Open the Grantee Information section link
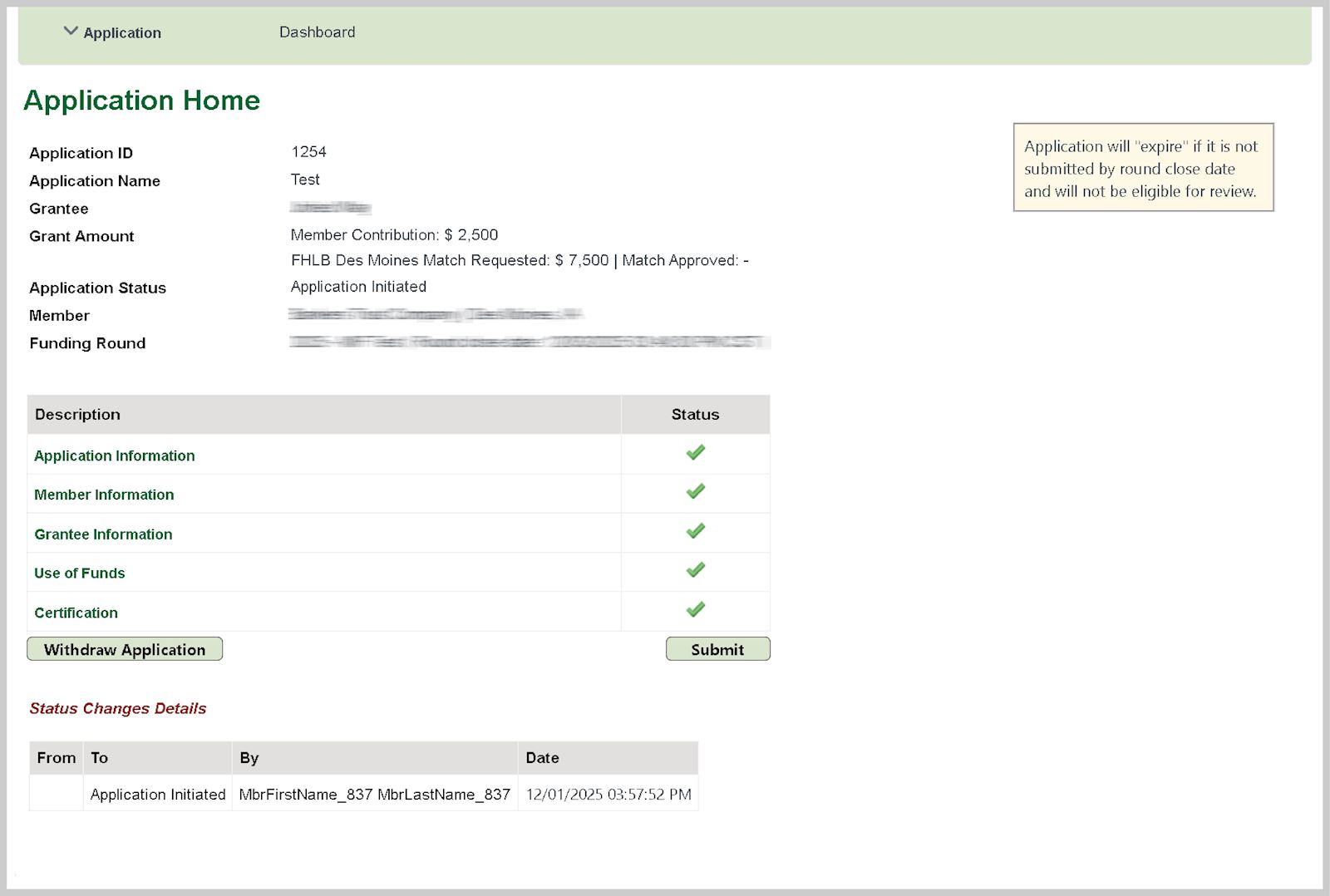1330x896 pixels. tap(103, 534)
